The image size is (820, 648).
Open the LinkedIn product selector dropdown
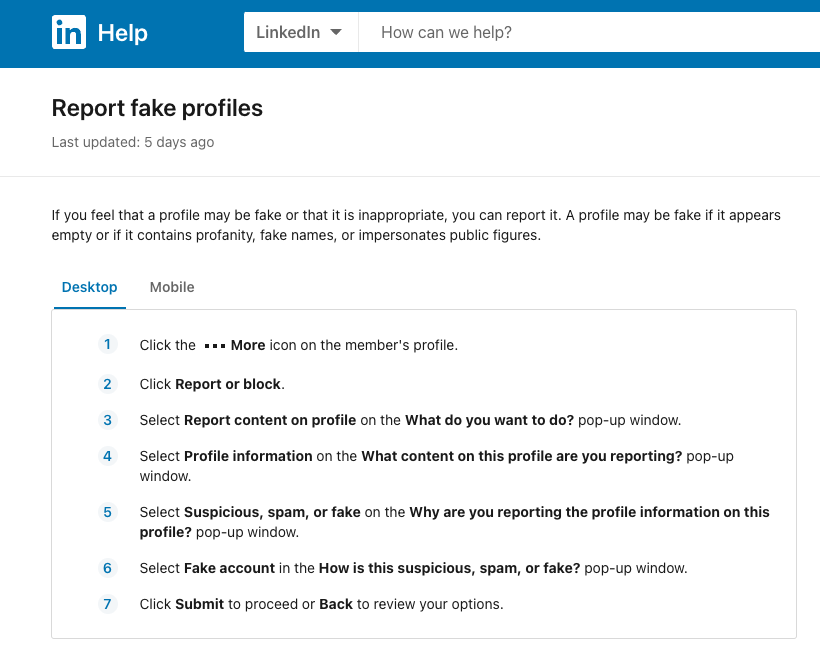point(301,31)
